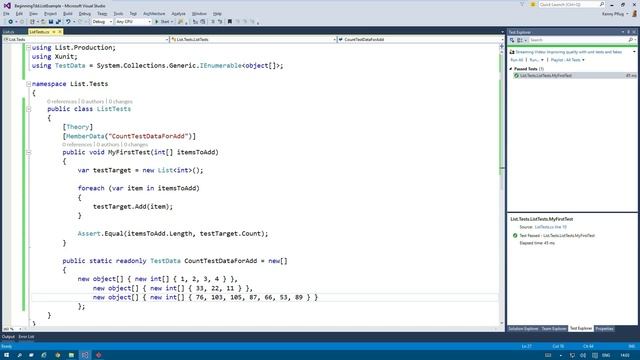Click the notifications flag icon
This screenshot has width=640, height=360.
click(522, 4)
